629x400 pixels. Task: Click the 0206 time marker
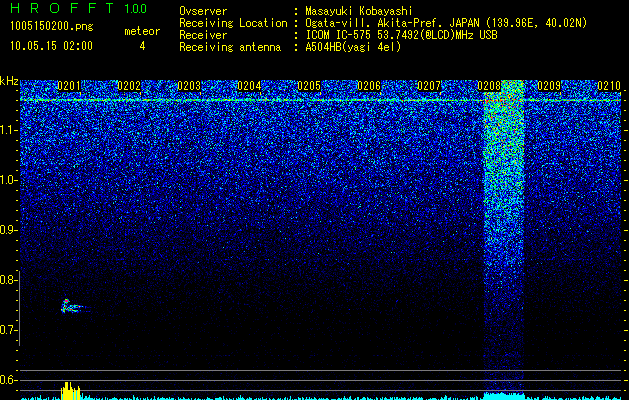click(x=369, y=86)
